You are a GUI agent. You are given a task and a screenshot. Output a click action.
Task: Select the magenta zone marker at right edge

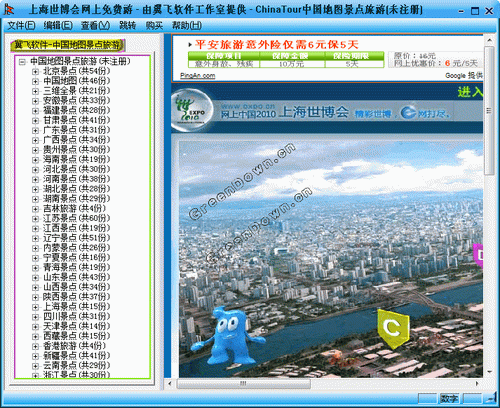[x=478, y=255]
